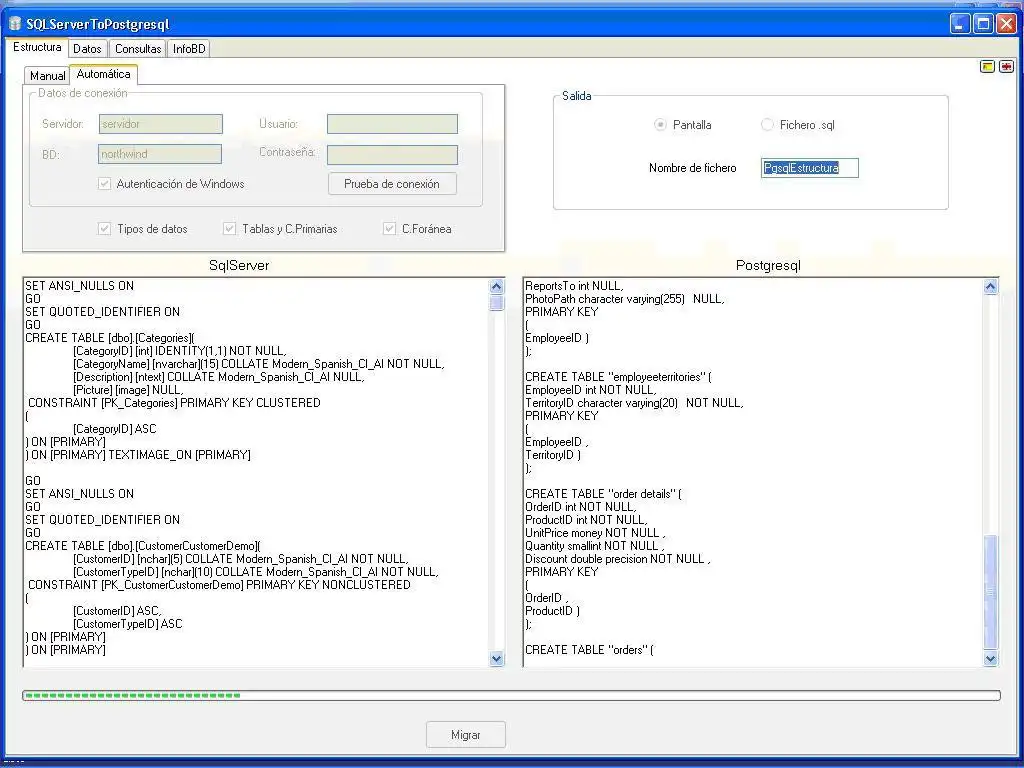Open the Datos tab
Image resolution: width=1024 pixels, height=768 pixels.
coord(87,49)
